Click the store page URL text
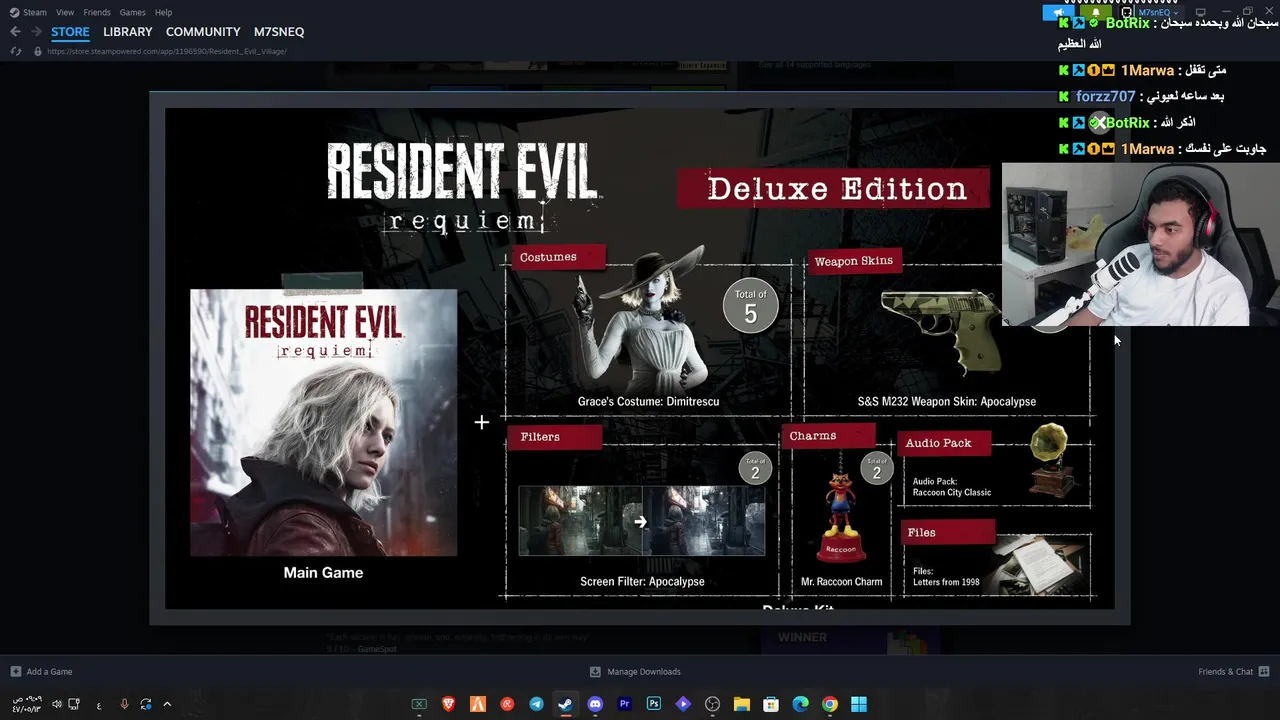This screenshot has height=720, width=1280. click(167, 51)
